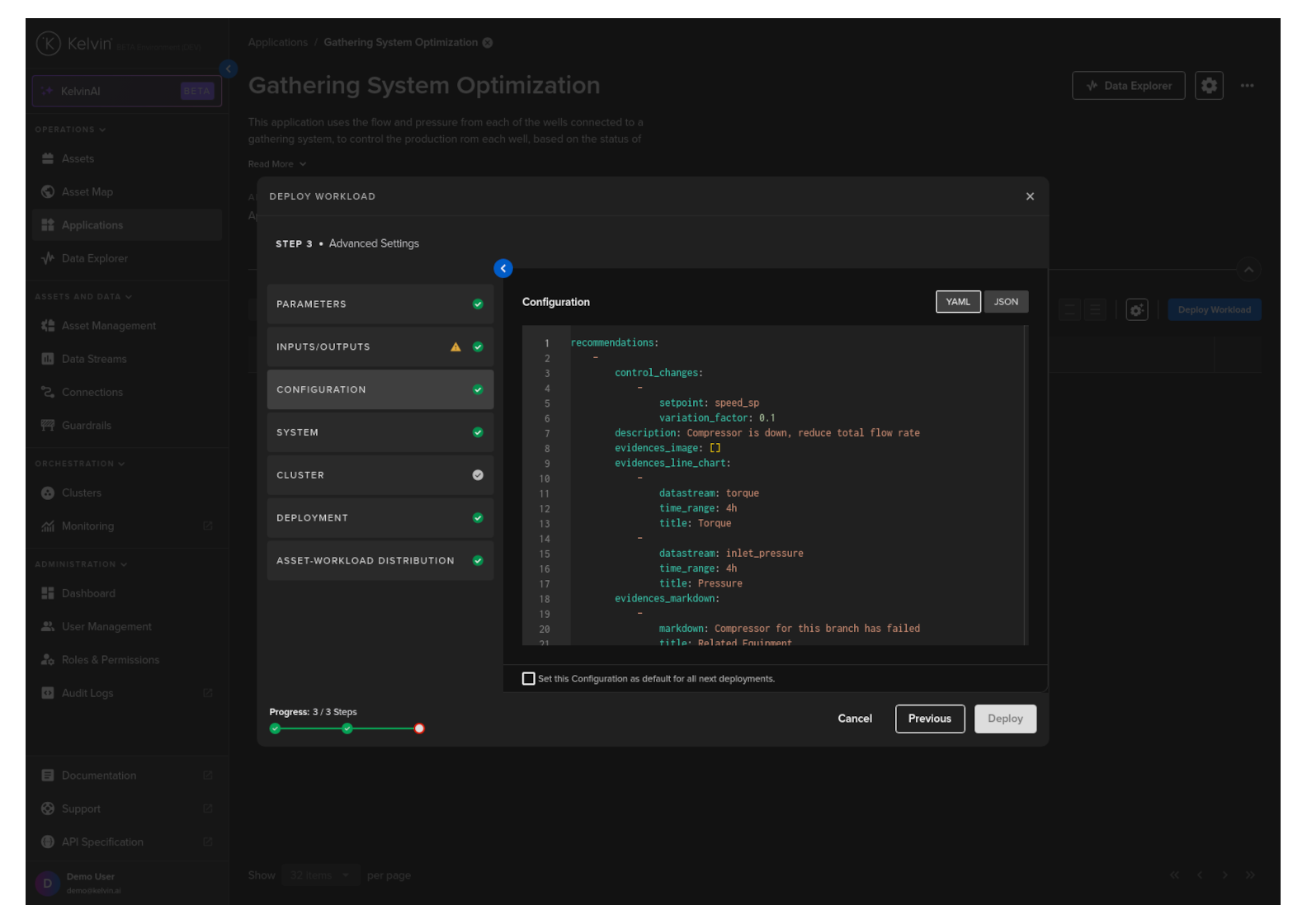Click the settings gear next to Data Explorer
The width and height of the screenshot is (1307, 924).
click(1209, 86)
